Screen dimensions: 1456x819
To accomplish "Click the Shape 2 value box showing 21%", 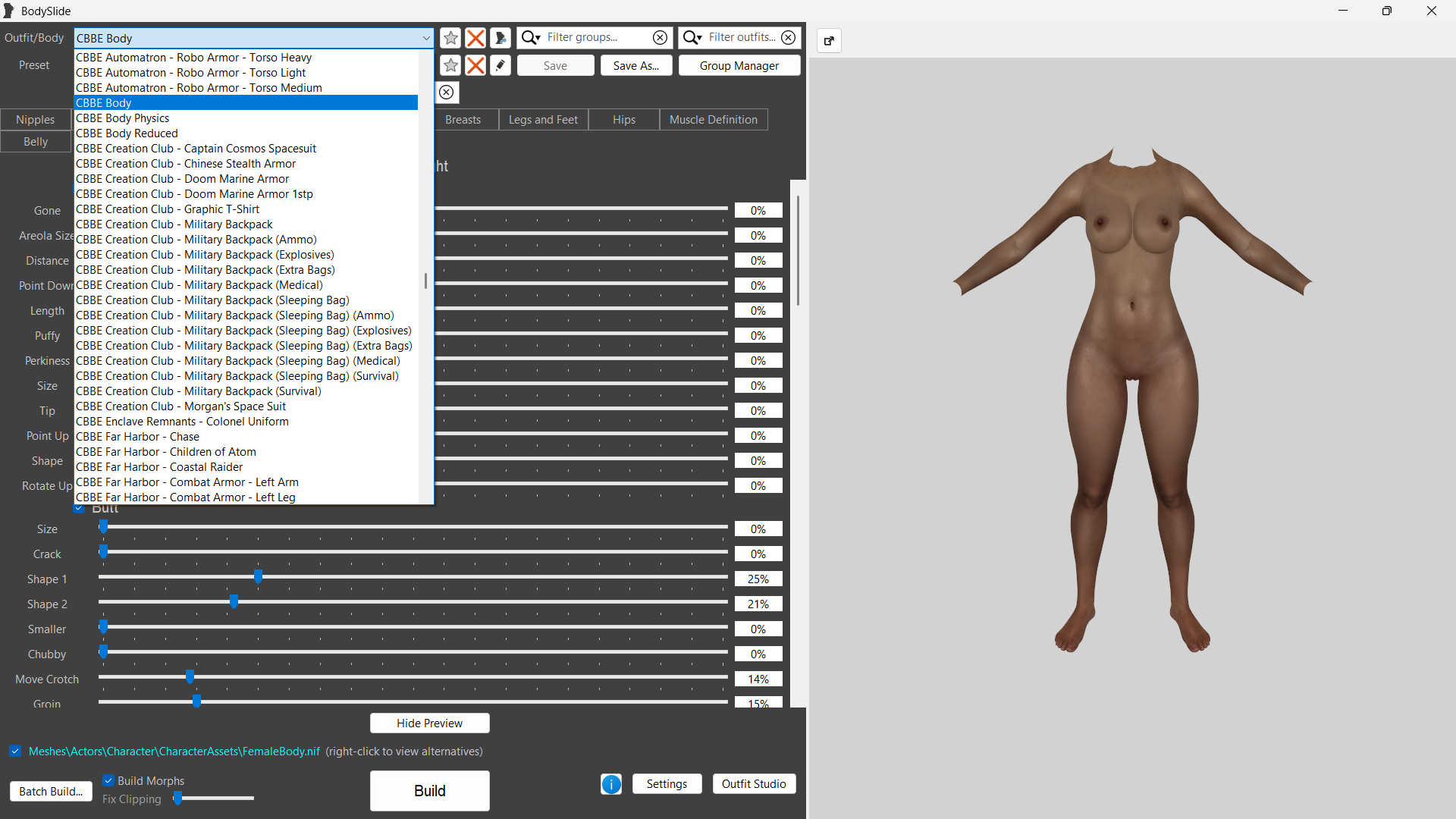I will pyautogui.click(x=758, y=604).
